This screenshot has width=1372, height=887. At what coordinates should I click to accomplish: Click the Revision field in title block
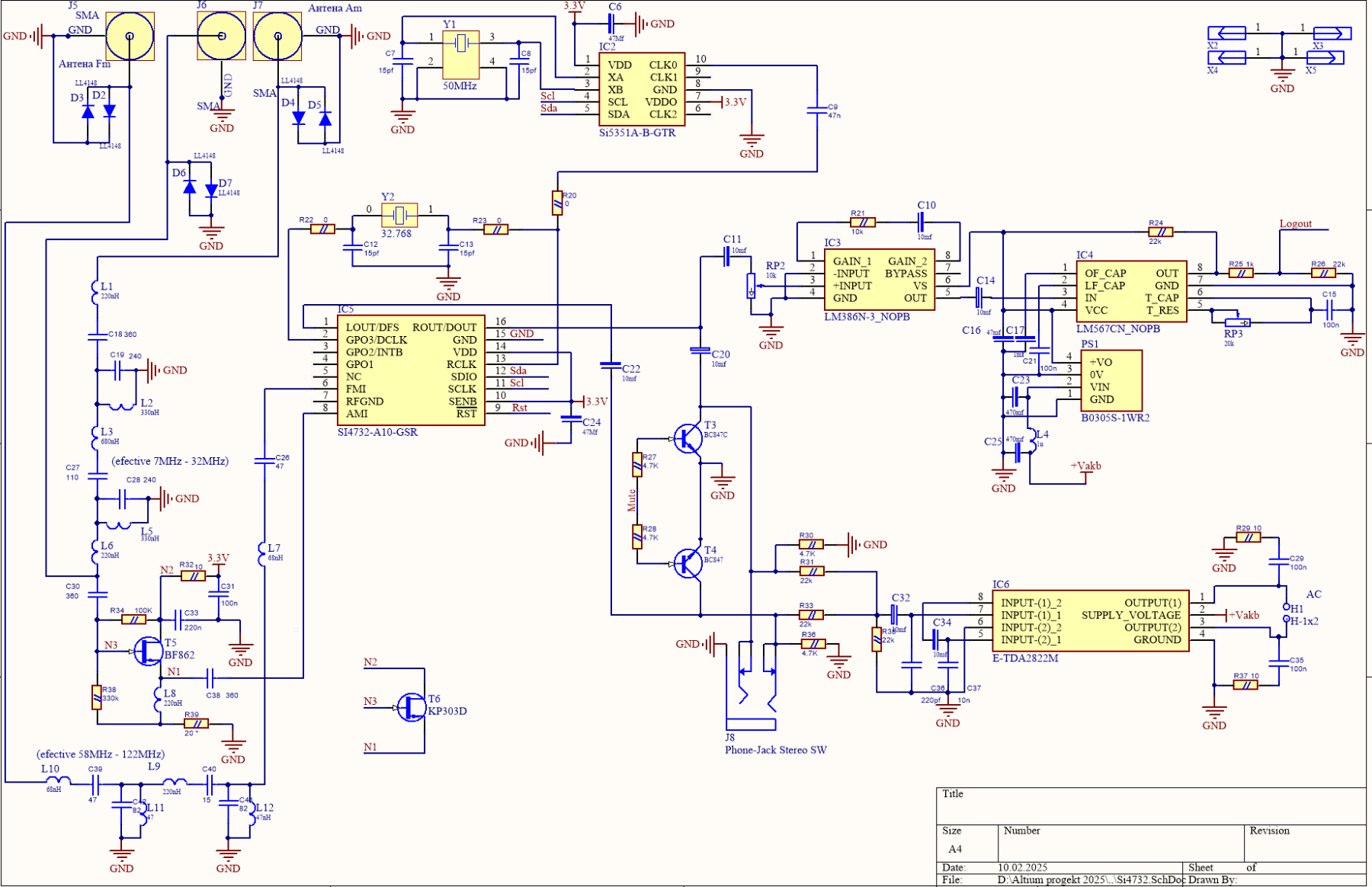click(1305, 843)
